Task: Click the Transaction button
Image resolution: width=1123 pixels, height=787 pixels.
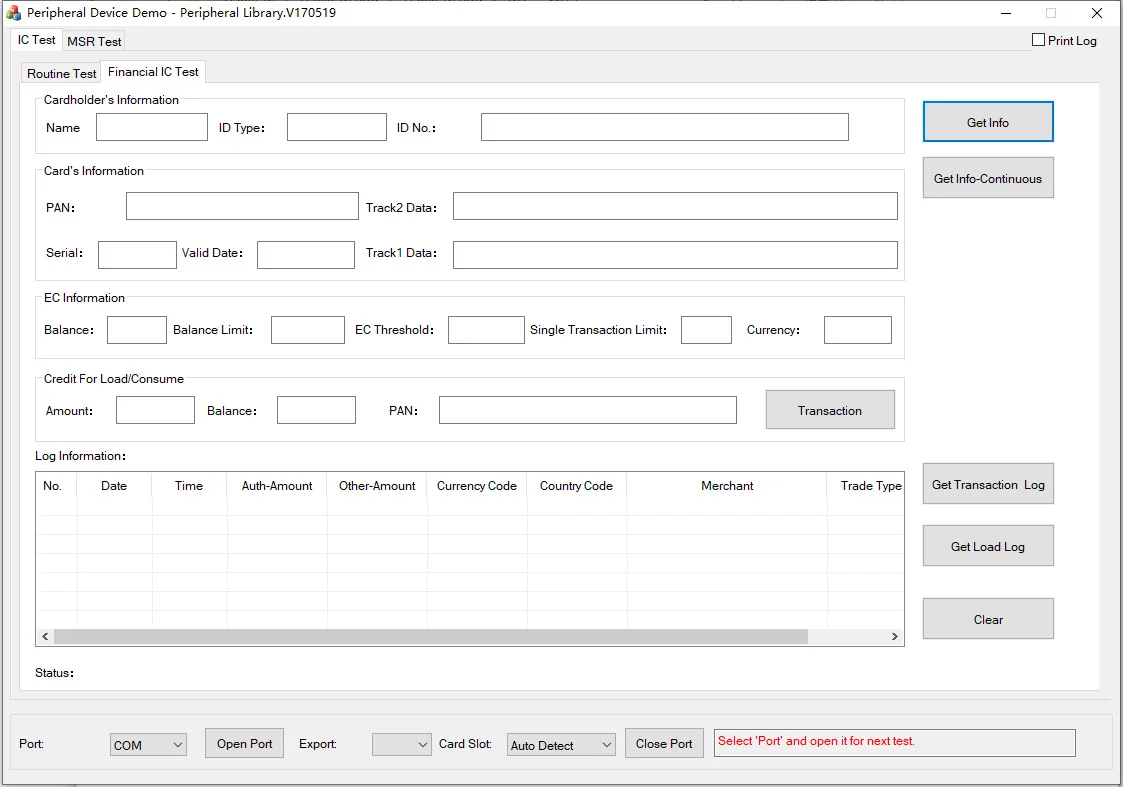Action: click(x=829, y=411)
